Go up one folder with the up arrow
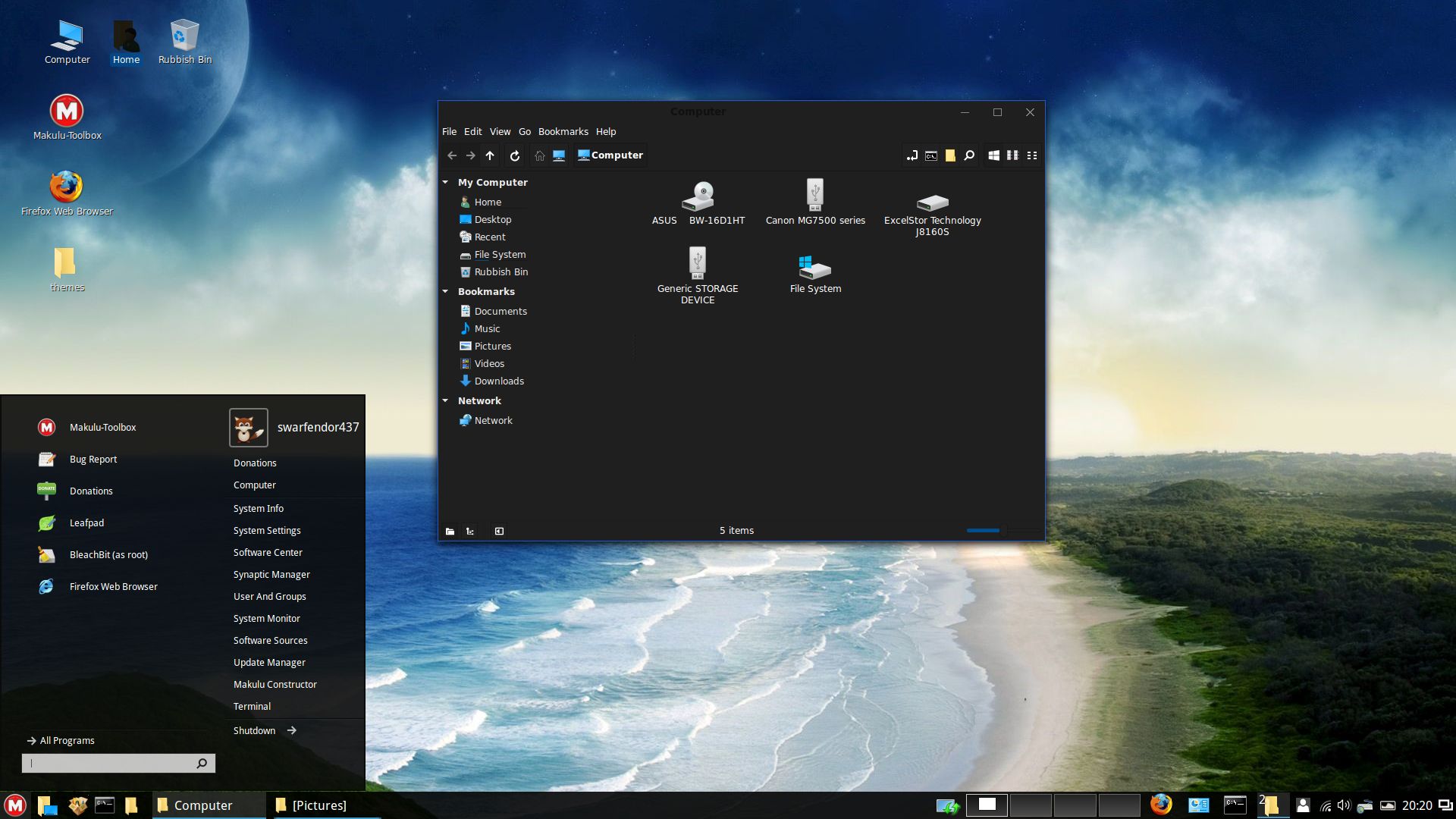1456x819 pixels. point(490,155)
